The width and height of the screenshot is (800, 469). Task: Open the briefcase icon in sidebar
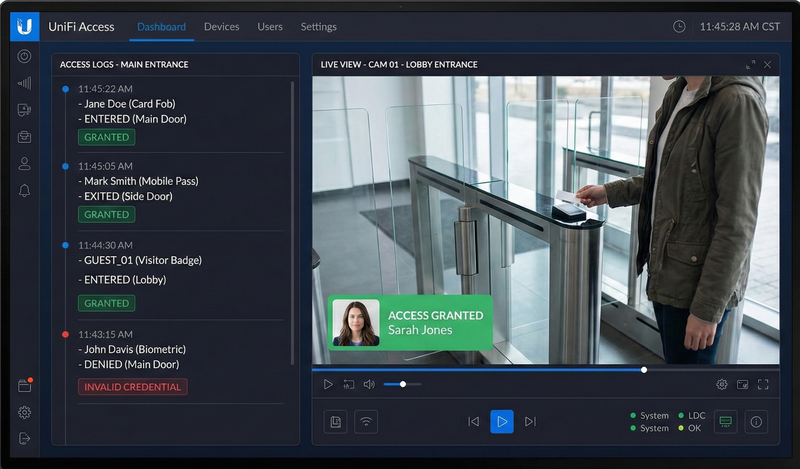(24, 137)
